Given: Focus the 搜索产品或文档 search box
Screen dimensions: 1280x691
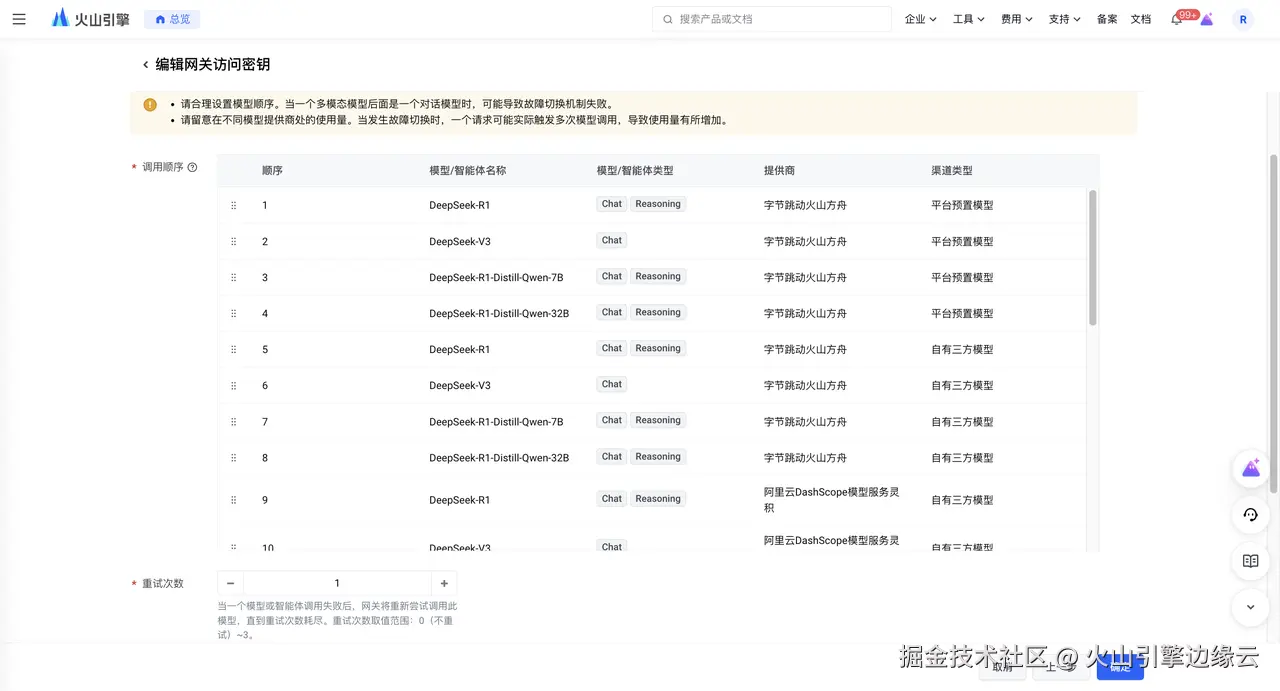Looking at the screenshot, I should click(771, 19).
